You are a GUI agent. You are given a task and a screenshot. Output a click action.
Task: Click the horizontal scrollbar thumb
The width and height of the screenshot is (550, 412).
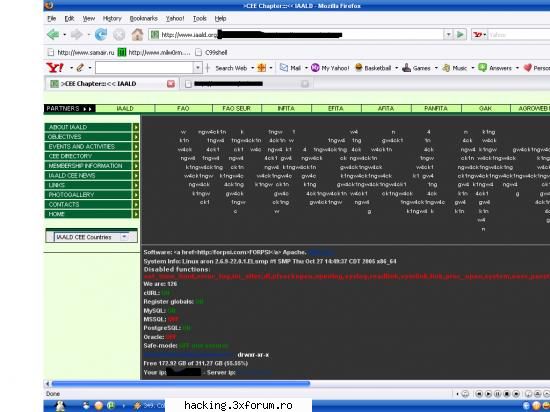181,384
